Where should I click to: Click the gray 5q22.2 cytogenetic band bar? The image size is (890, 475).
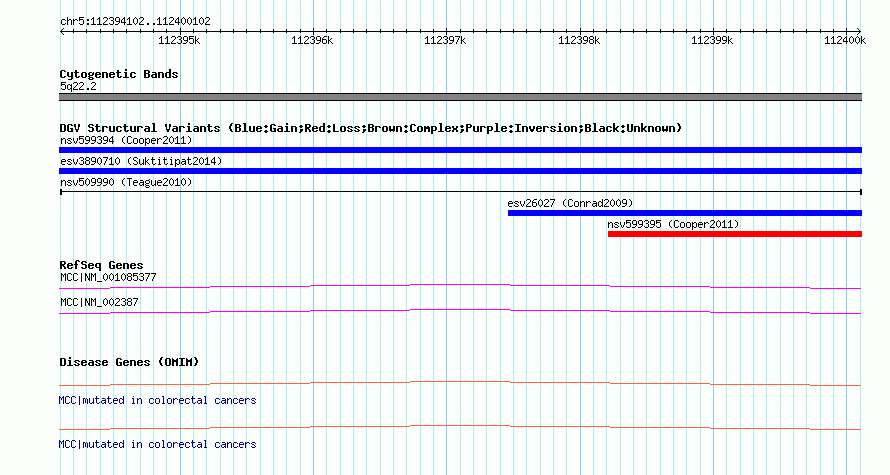tap(460, 97)
